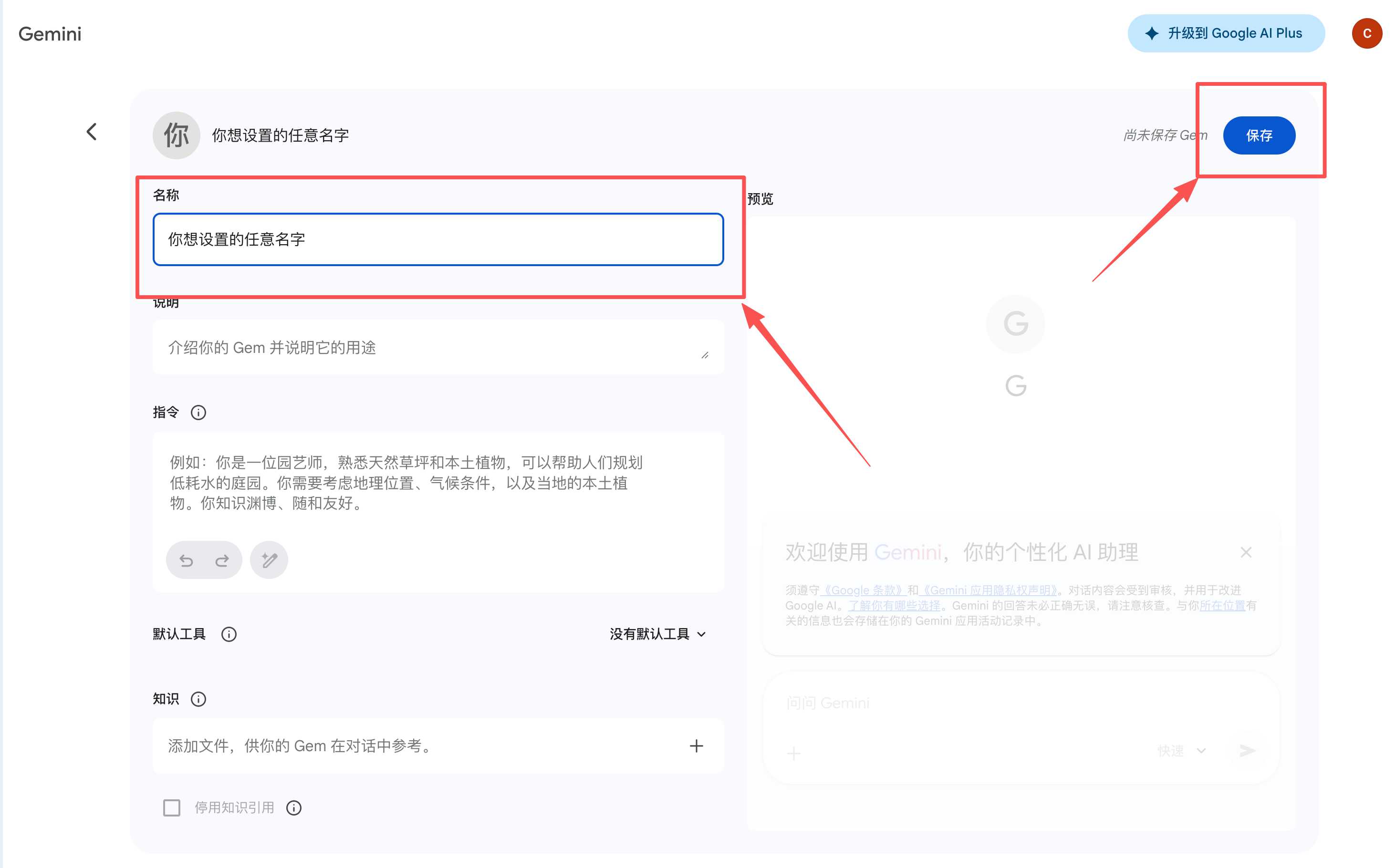Open the account avatar C

[x=1367, y=33]
